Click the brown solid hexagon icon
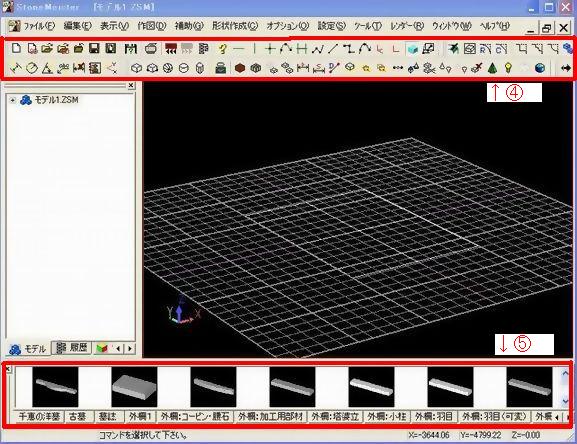 click(240, 68)
